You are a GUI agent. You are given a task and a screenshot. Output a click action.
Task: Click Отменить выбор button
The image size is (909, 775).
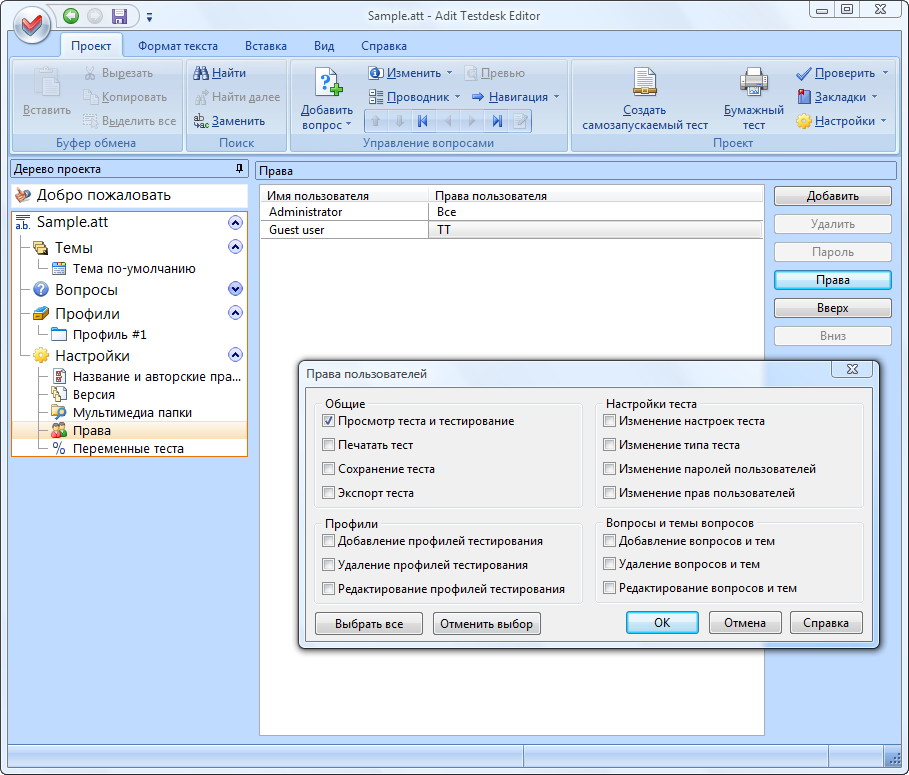[486, 624]
